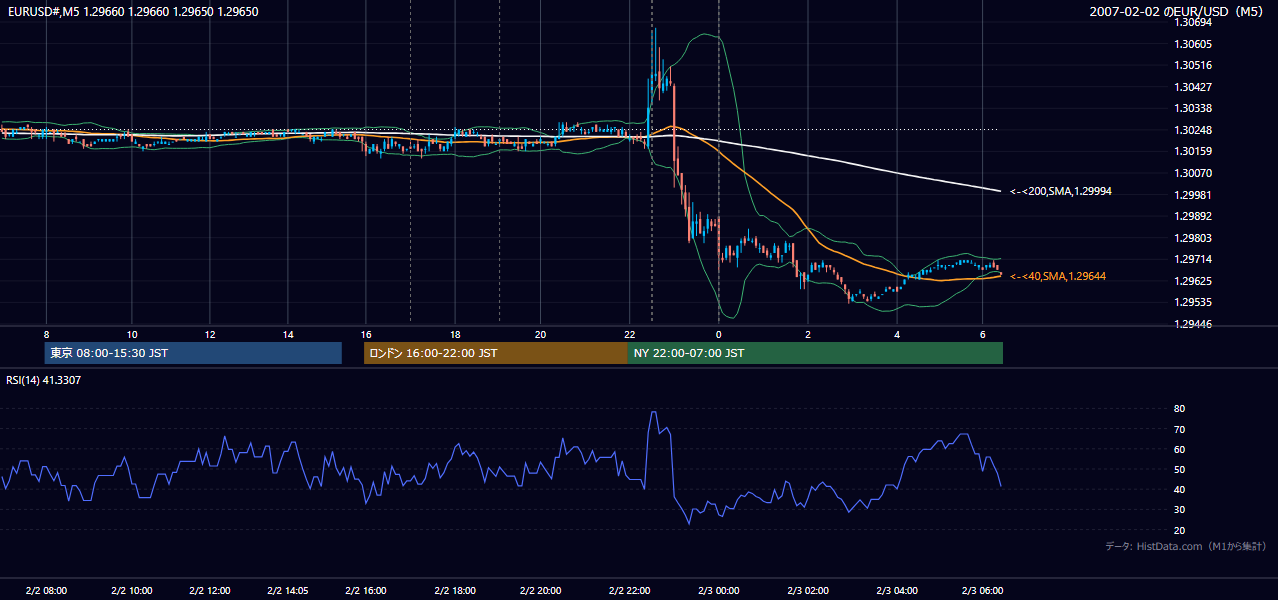Click the 2/2 14:05 time label
Viewport: 1278px width, 600px height.
pos(288,591)
